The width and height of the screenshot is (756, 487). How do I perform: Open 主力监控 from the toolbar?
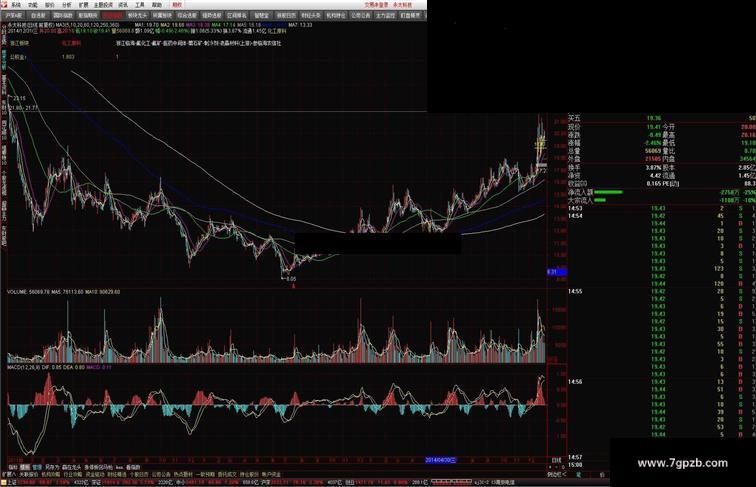coord(386,15)
